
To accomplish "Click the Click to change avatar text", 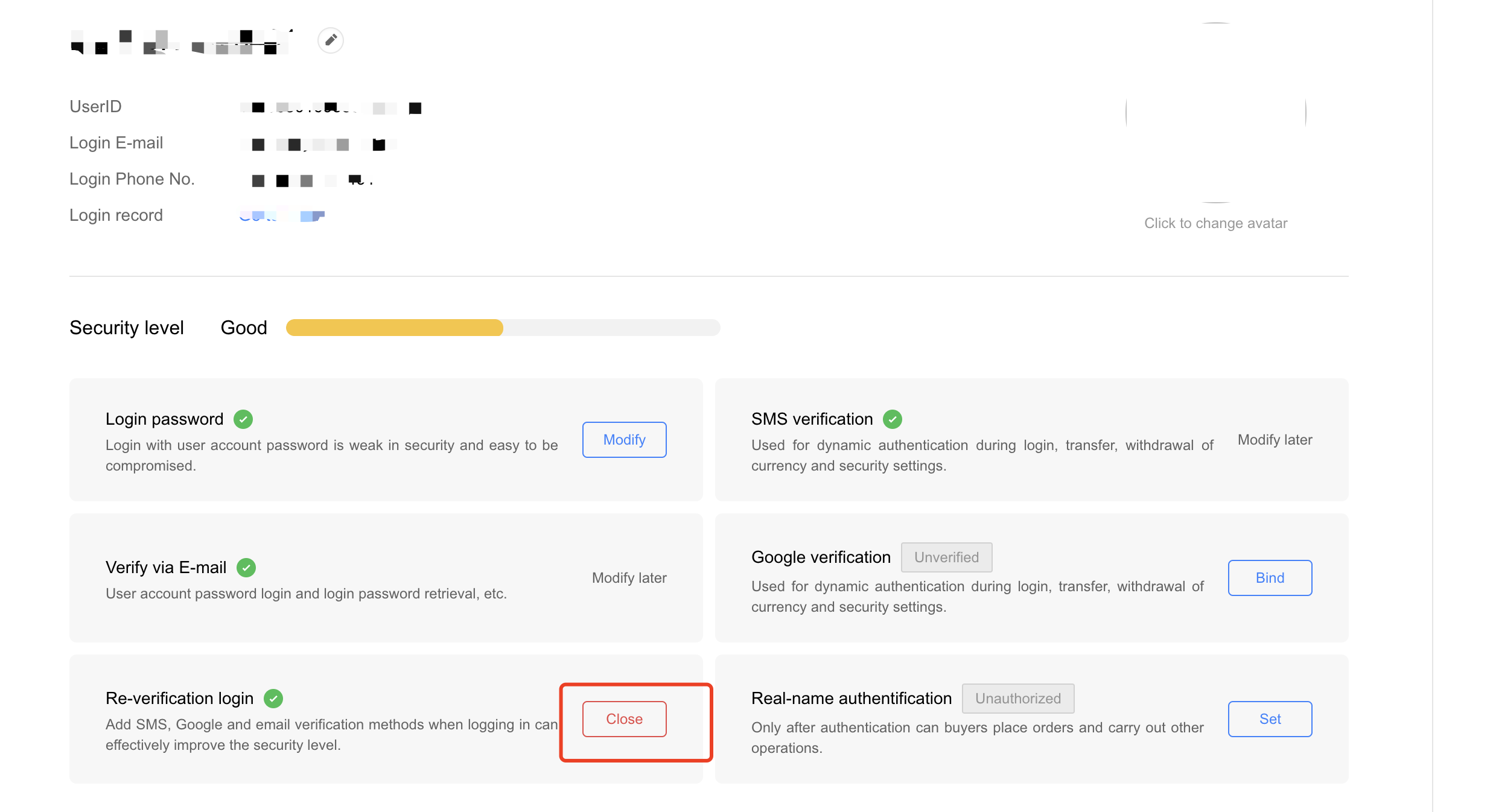I will [1216, 223].
